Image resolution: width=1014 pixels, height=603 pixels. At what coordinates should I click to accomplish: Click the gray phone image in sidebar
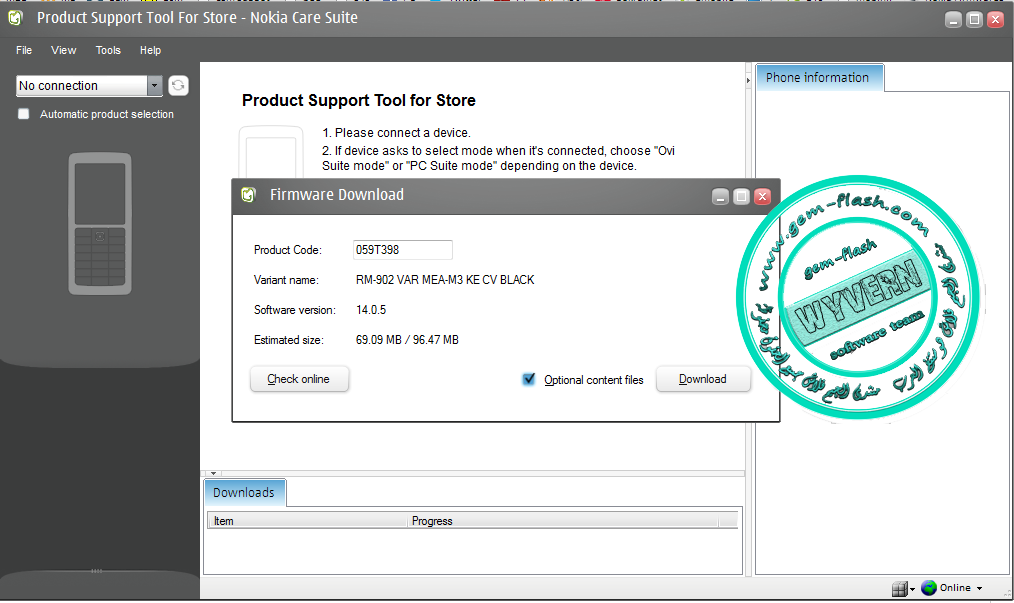100,224
